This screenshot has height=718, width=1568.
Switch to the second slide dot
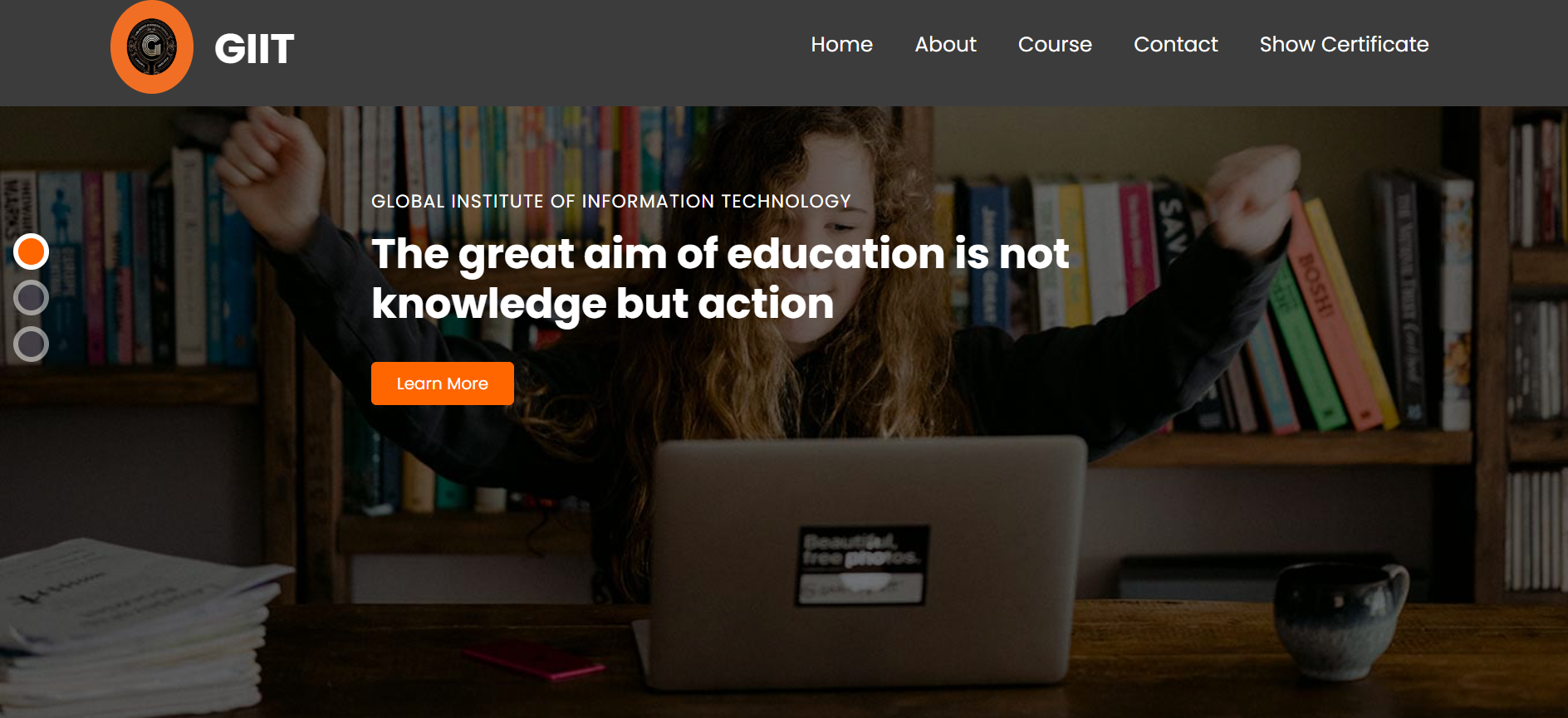(32, 298)
